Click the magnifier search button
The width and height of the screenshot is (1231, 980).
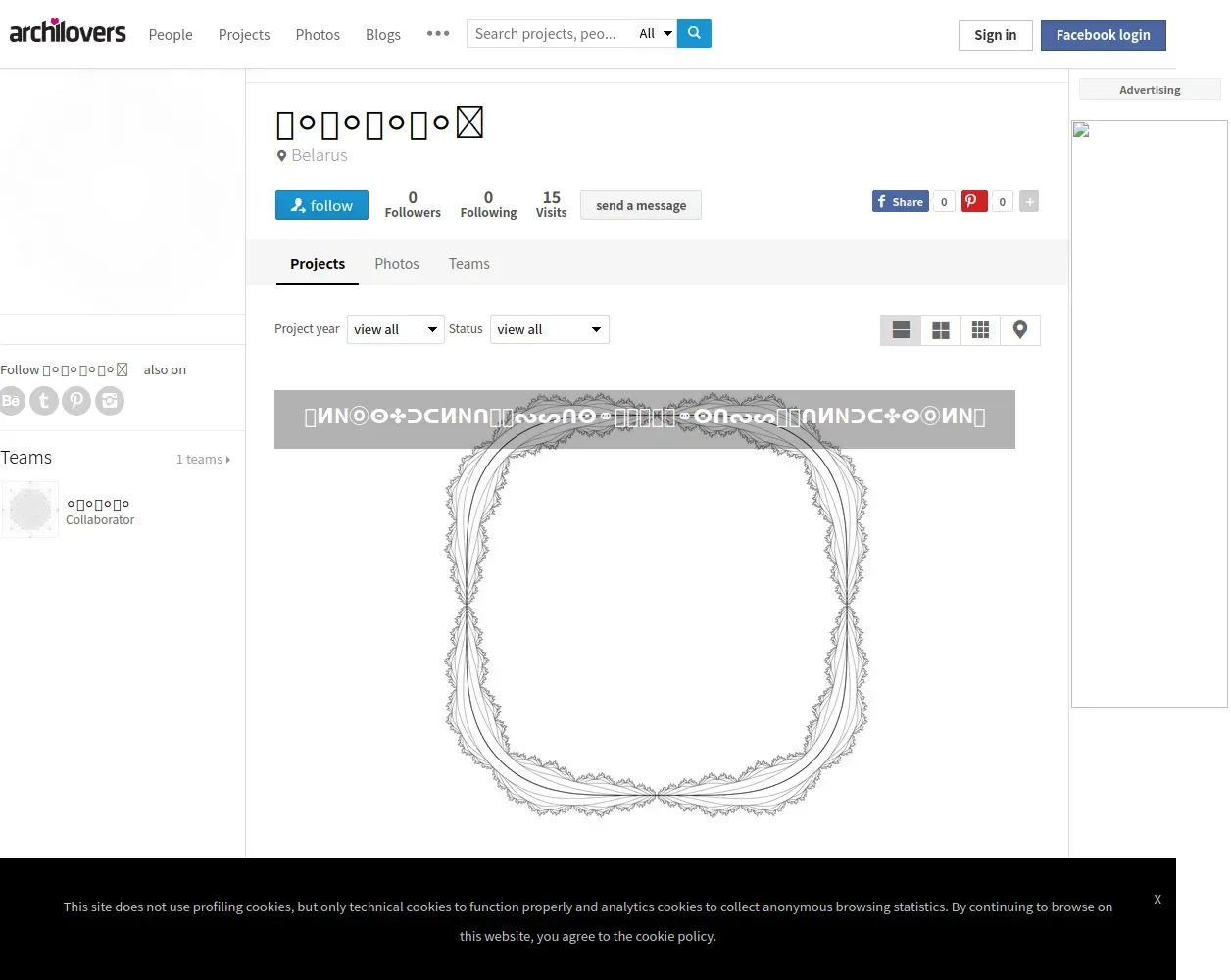coord(694,33)
